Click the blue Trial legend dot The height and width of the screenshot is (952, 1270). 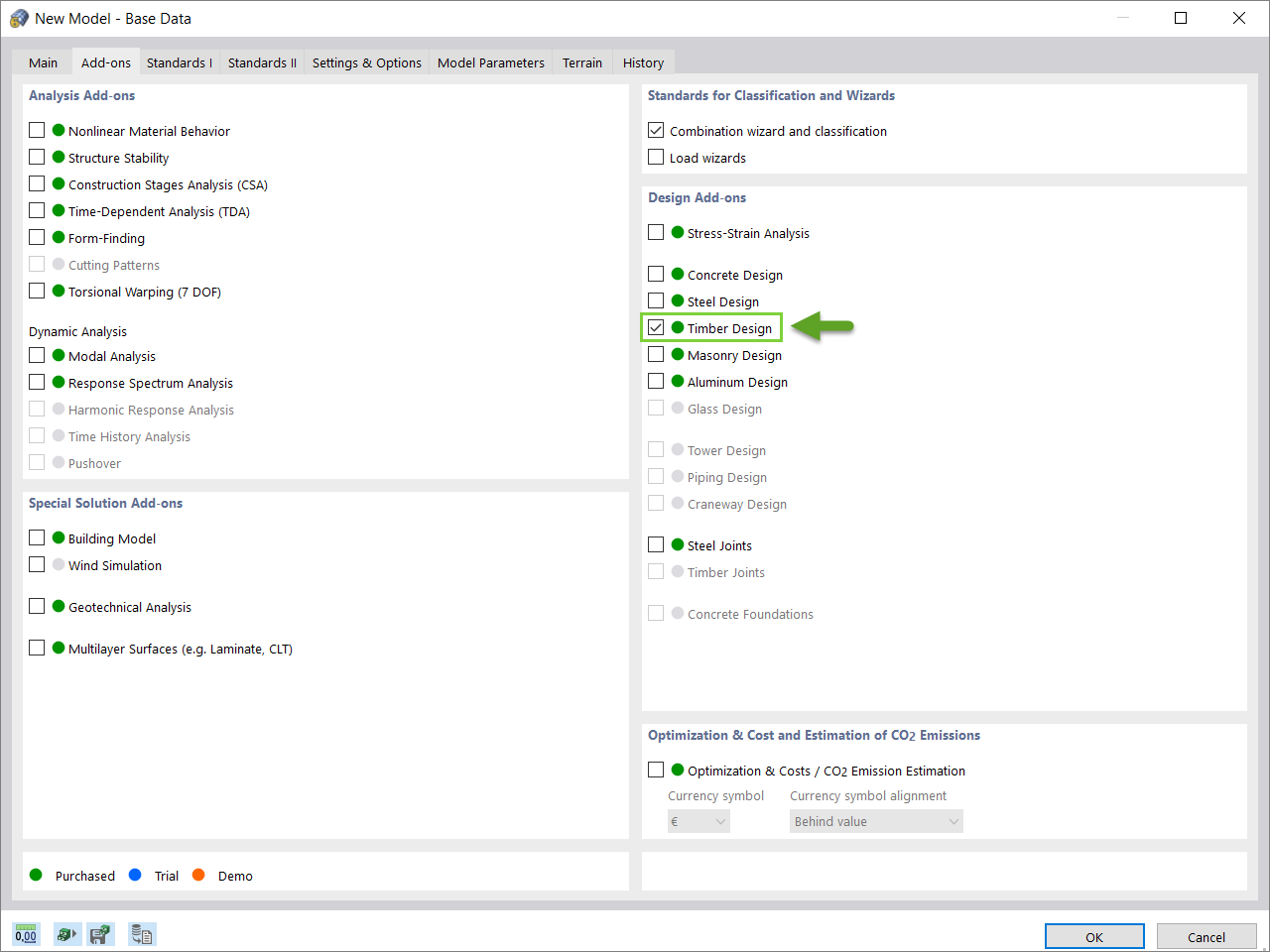[135, 875]
